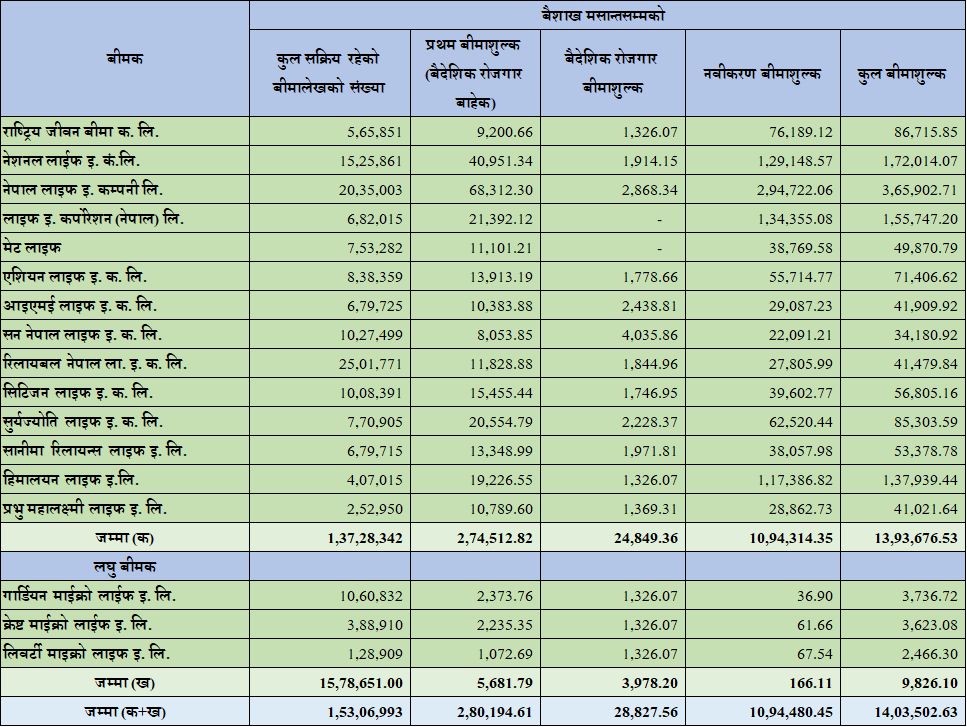Select the grand total renewal premium 10,94,480.45

(791, 713)
